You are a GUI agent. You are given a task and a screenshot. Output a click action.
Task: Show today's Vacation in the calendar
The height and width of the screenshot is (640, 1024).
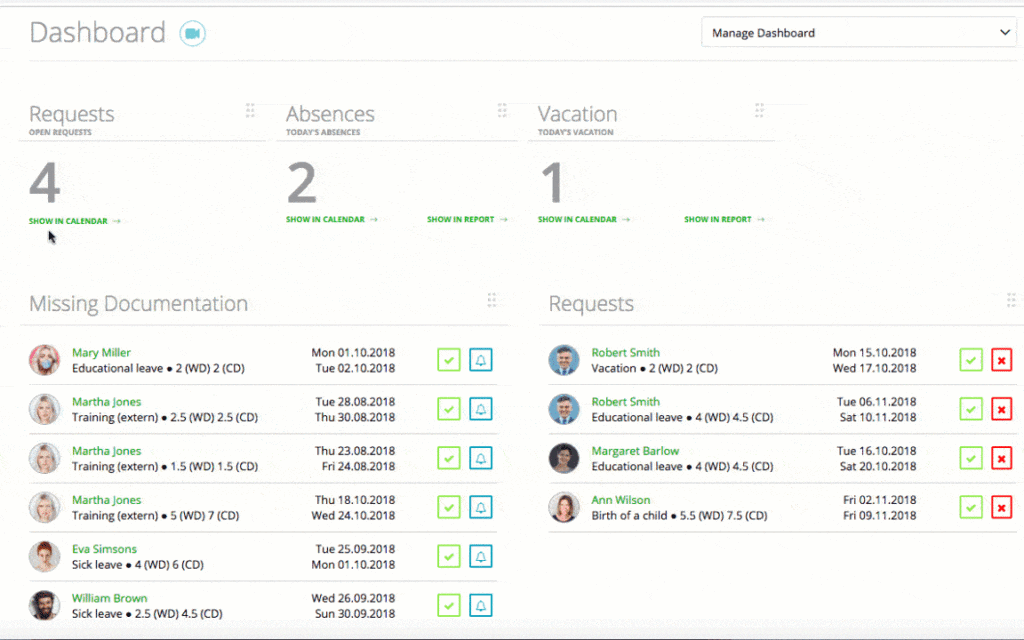click(x=579, y=219)
